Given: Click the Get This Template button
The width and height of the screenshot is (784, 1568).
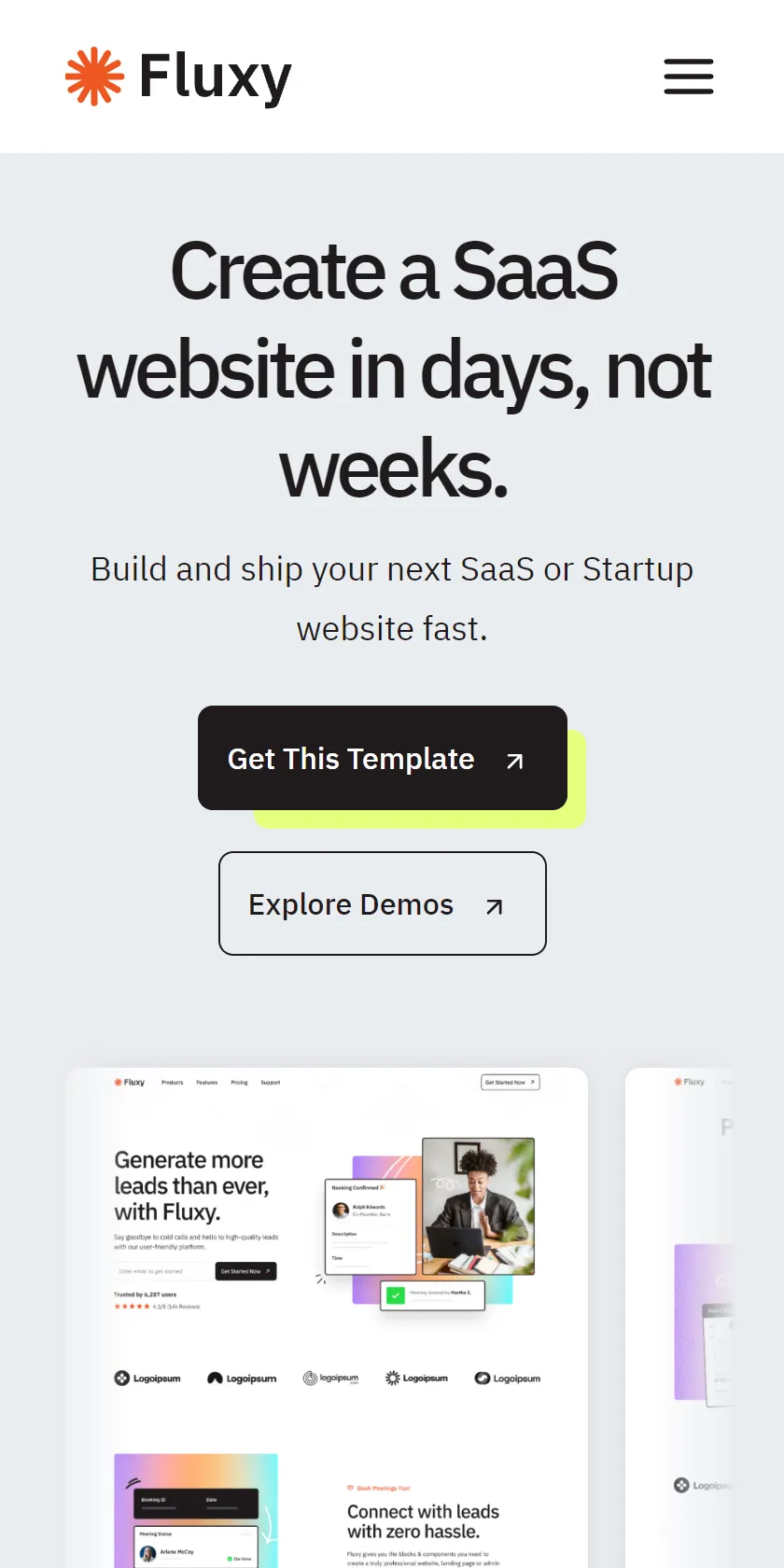Looking at the screenshot, I should click(383, 758).
